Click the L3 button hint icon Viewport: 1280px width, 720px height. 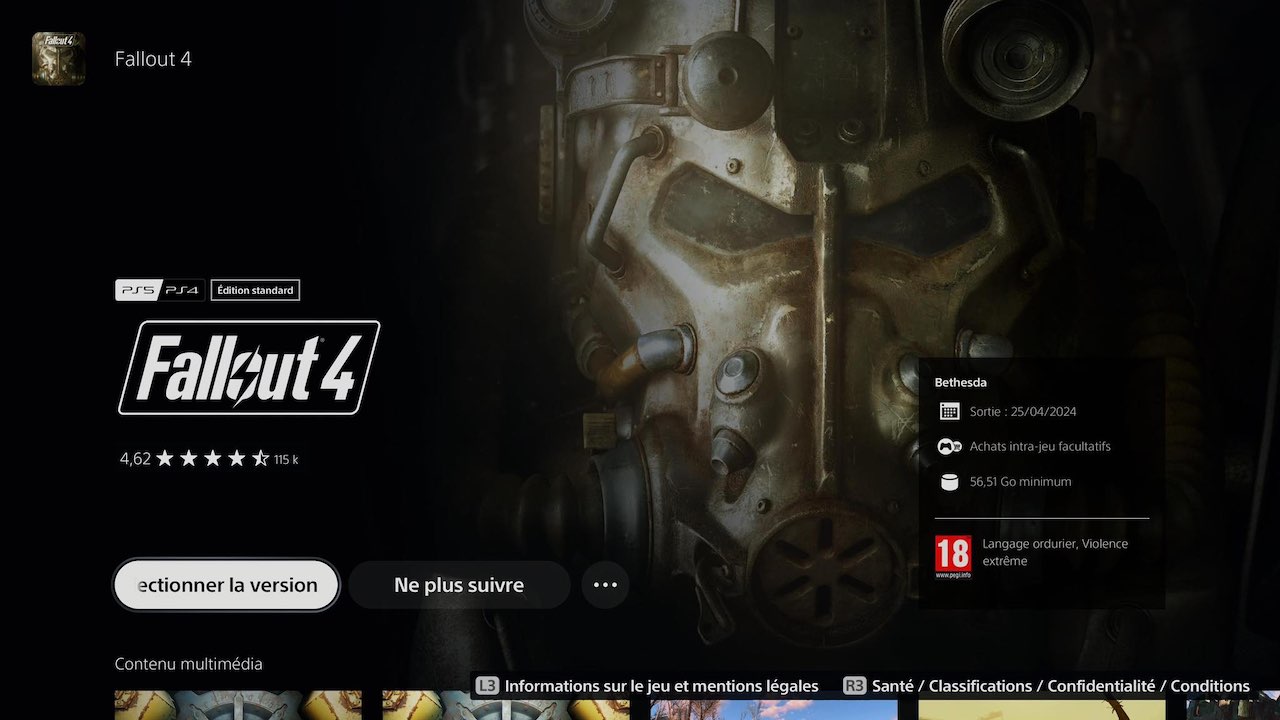(486, 686)
